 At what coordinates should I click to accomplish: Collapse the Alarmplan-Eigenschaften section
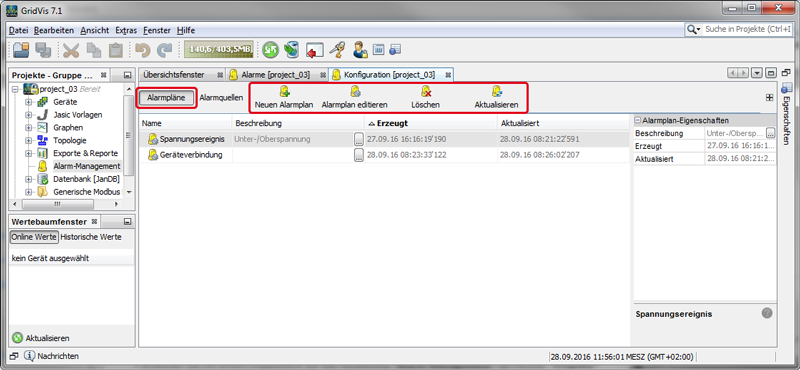(638, 120)
